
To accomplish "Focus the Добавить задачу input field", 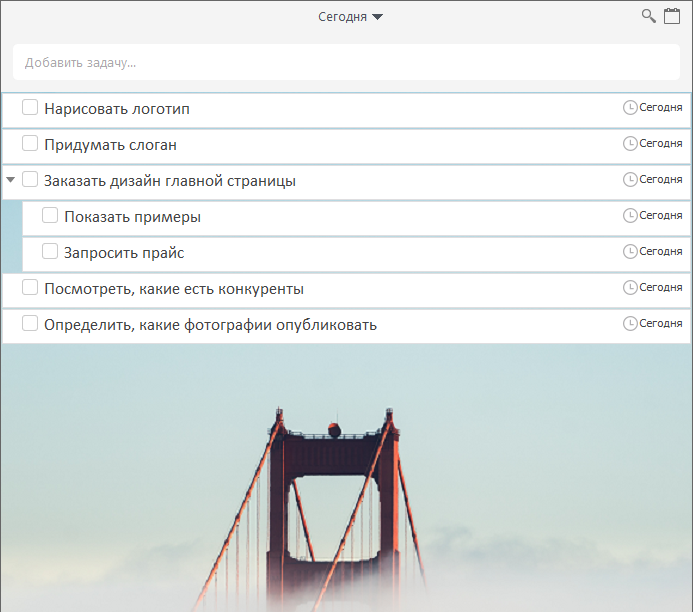I will pos(346,62).
